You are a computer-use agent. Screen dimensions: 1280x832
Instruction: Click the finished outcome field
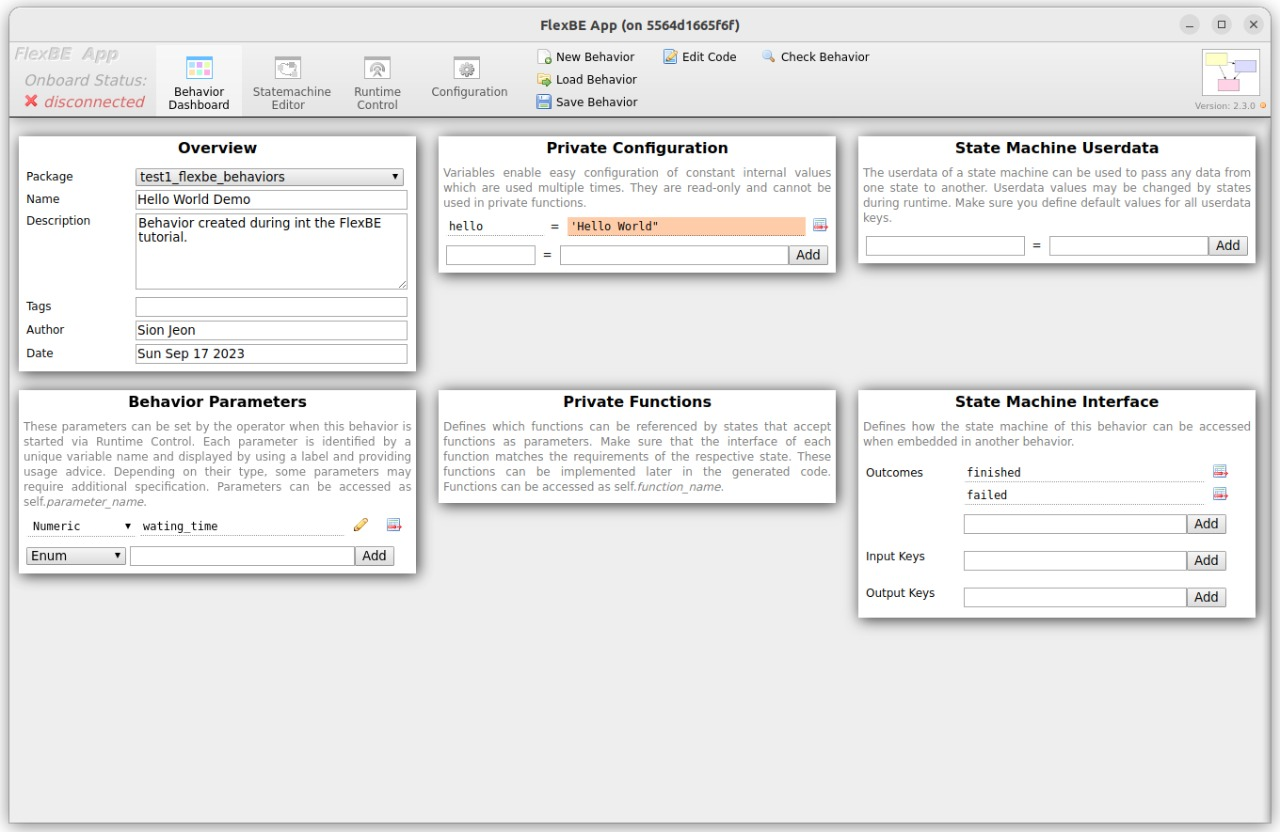(x=1084, y=473)
